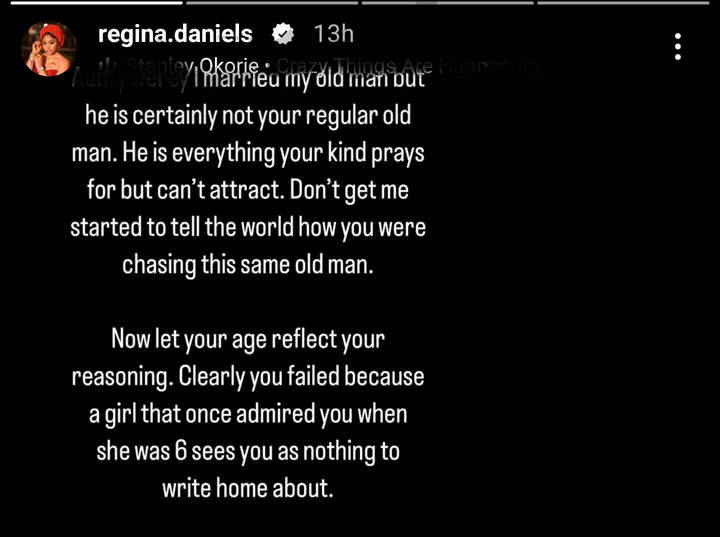Tap the verified badge beside regina.daniels
The width and height of the screenshot is (720, 537).
[x=283, y=34]
